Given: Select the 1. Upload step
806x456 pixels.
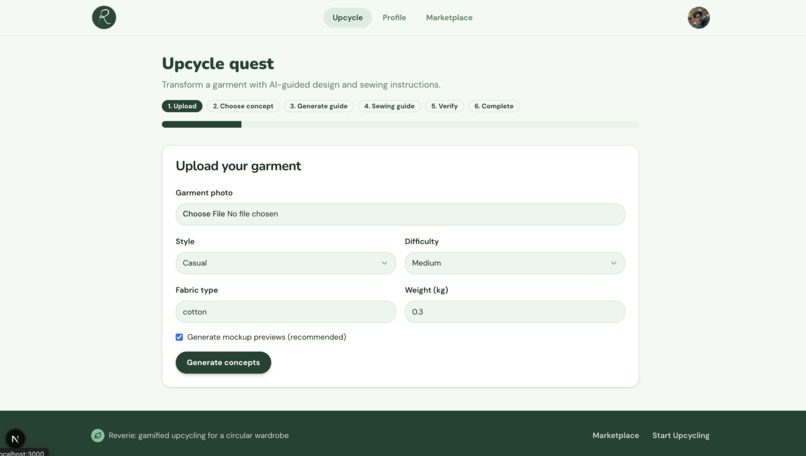Looking at the screenshot, I should click(182, 106).
